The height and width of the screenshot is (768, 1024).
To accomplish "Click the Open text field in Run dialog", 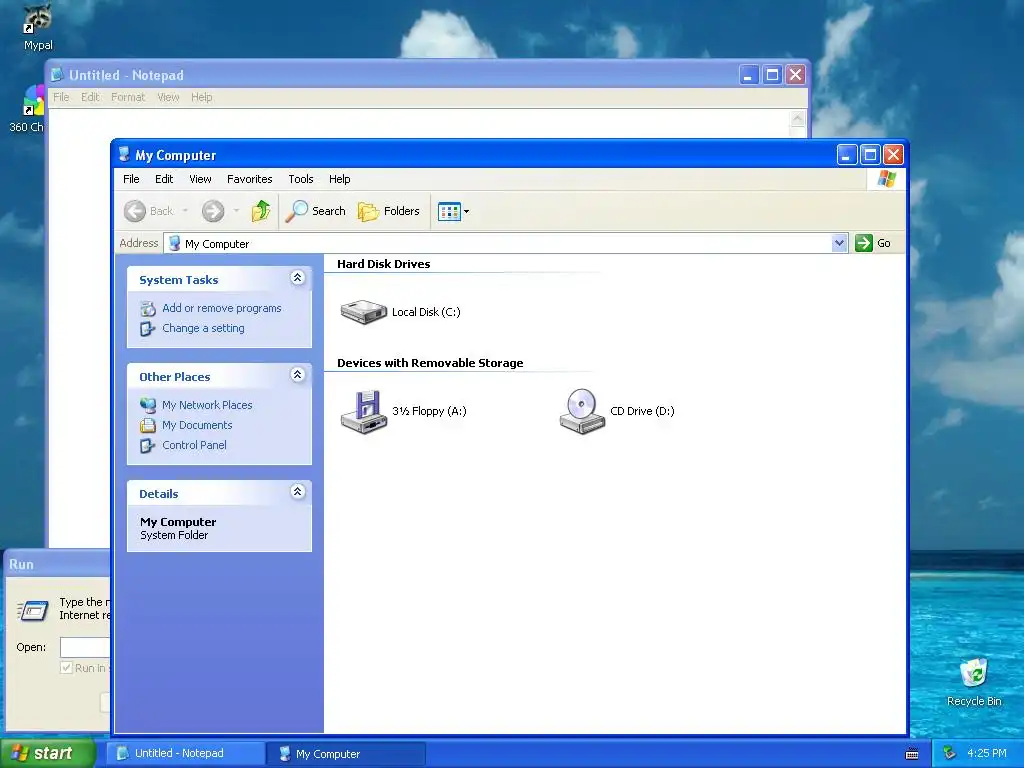I will tap(85, 647).
